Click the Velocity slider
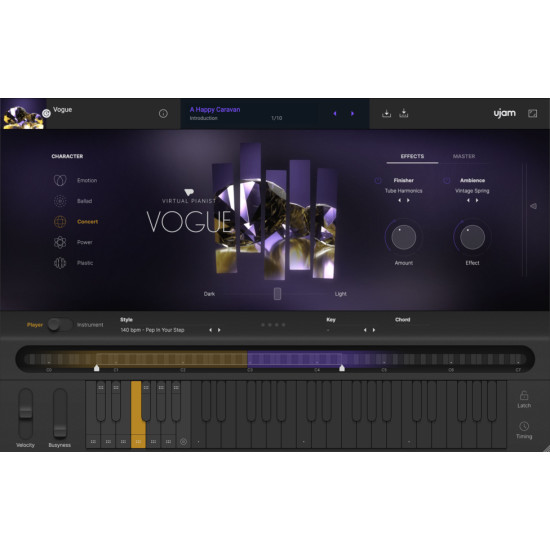Viewport: 550px width, 550px height. click(x=26, y=414)
